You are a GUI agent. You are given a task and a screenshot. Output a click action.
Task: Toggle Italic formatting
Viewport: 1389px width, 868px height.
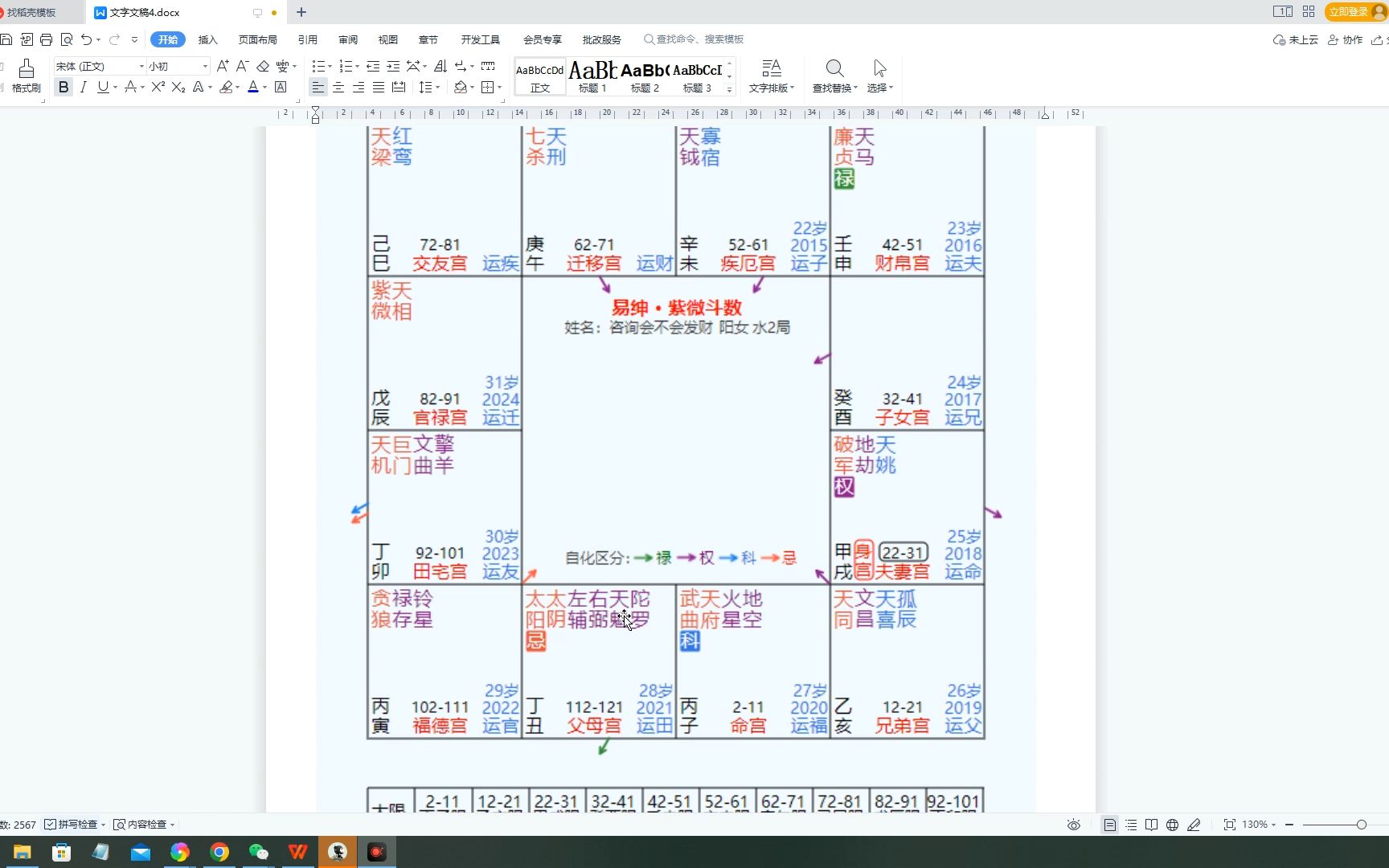83,87
